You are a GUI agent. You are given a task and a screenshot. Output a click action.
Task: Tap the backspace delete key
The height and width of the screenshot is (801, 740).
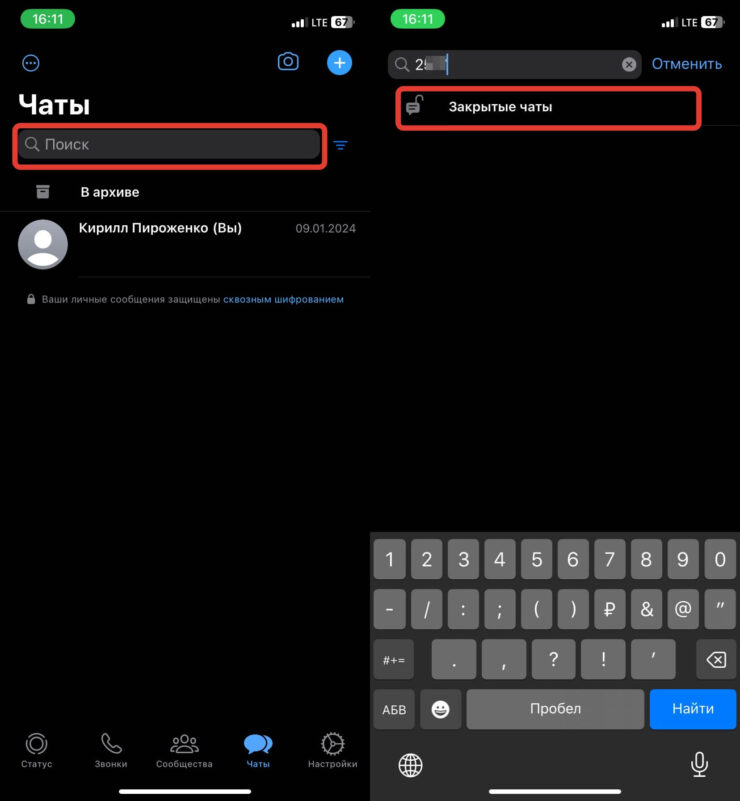716,659
